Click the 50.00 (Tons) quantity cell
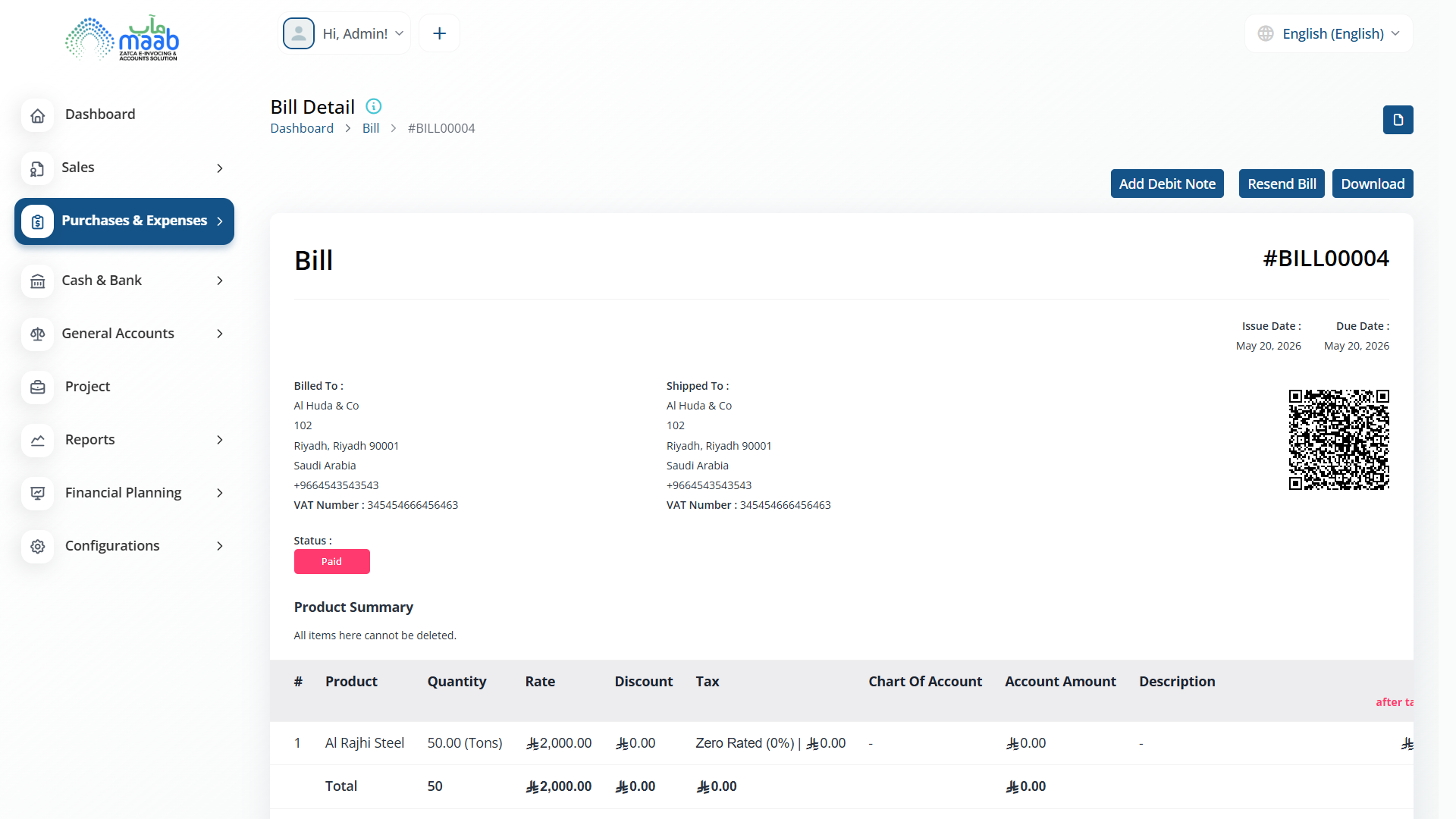Image resolution: width=1456 pixels, height=819 pixels. pos(465,743)
